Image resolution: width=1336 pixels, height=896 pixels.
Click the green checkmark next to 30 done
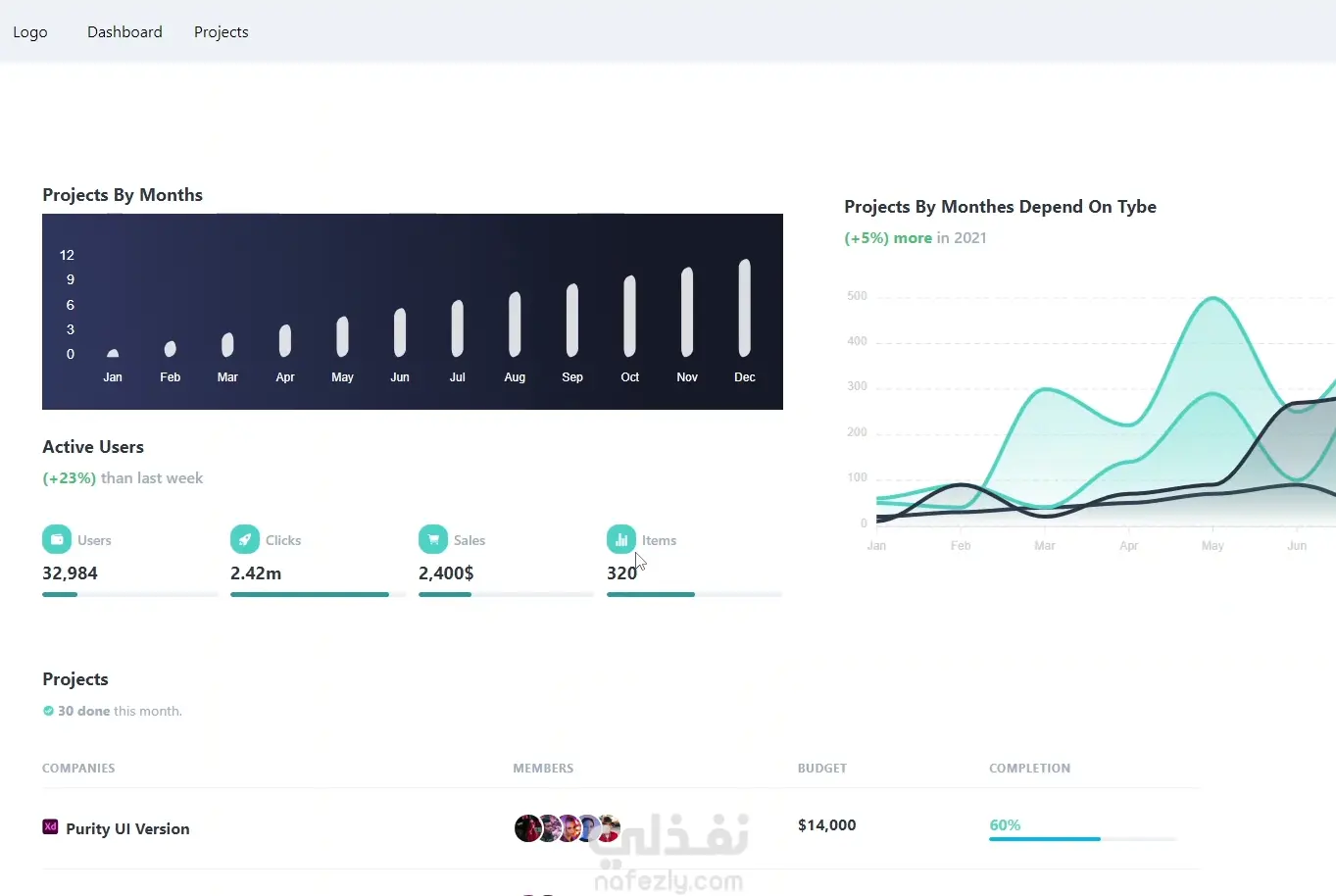48,711
